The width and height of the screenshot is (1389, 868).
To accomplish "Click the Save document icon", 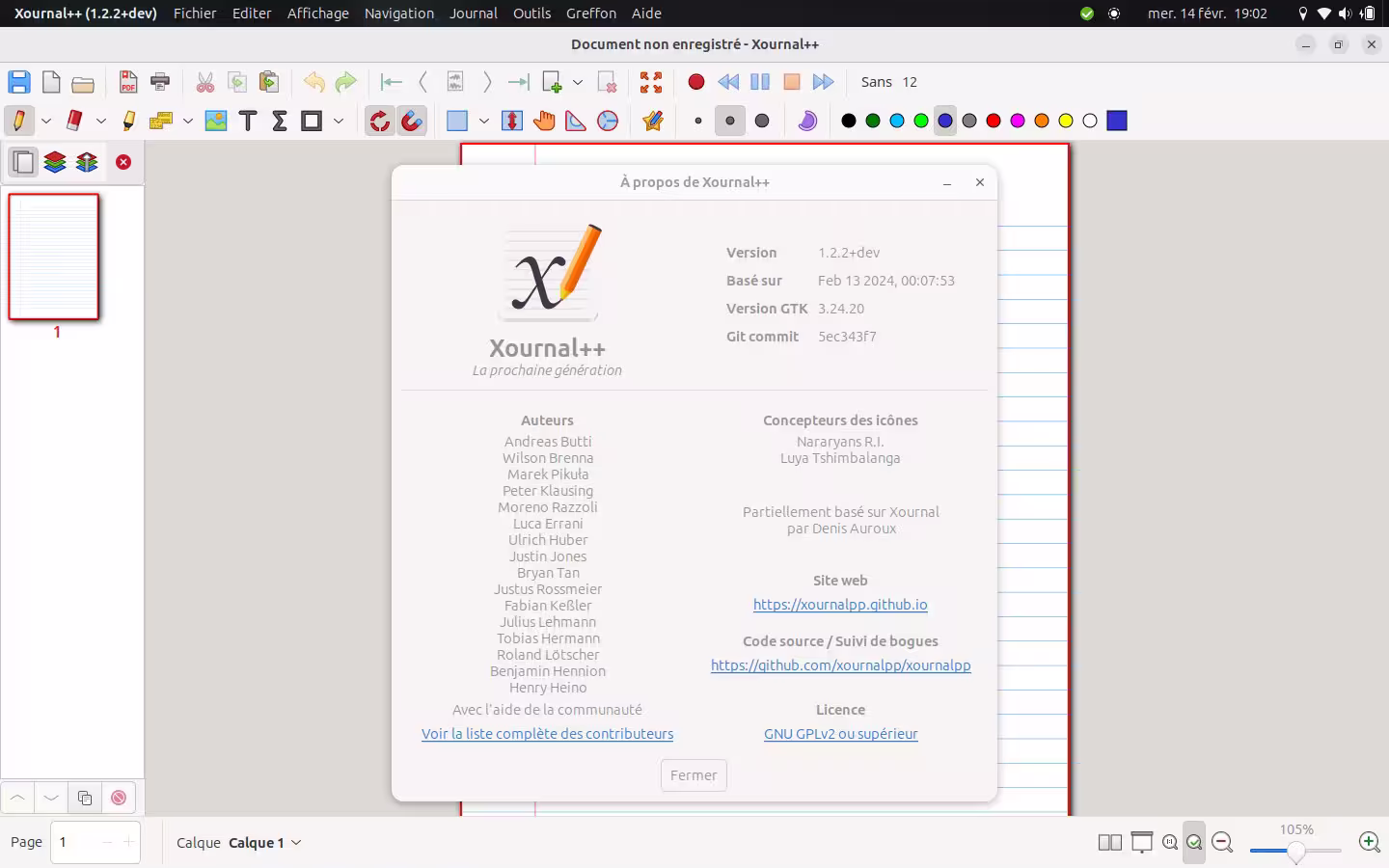I will point(19,82).
